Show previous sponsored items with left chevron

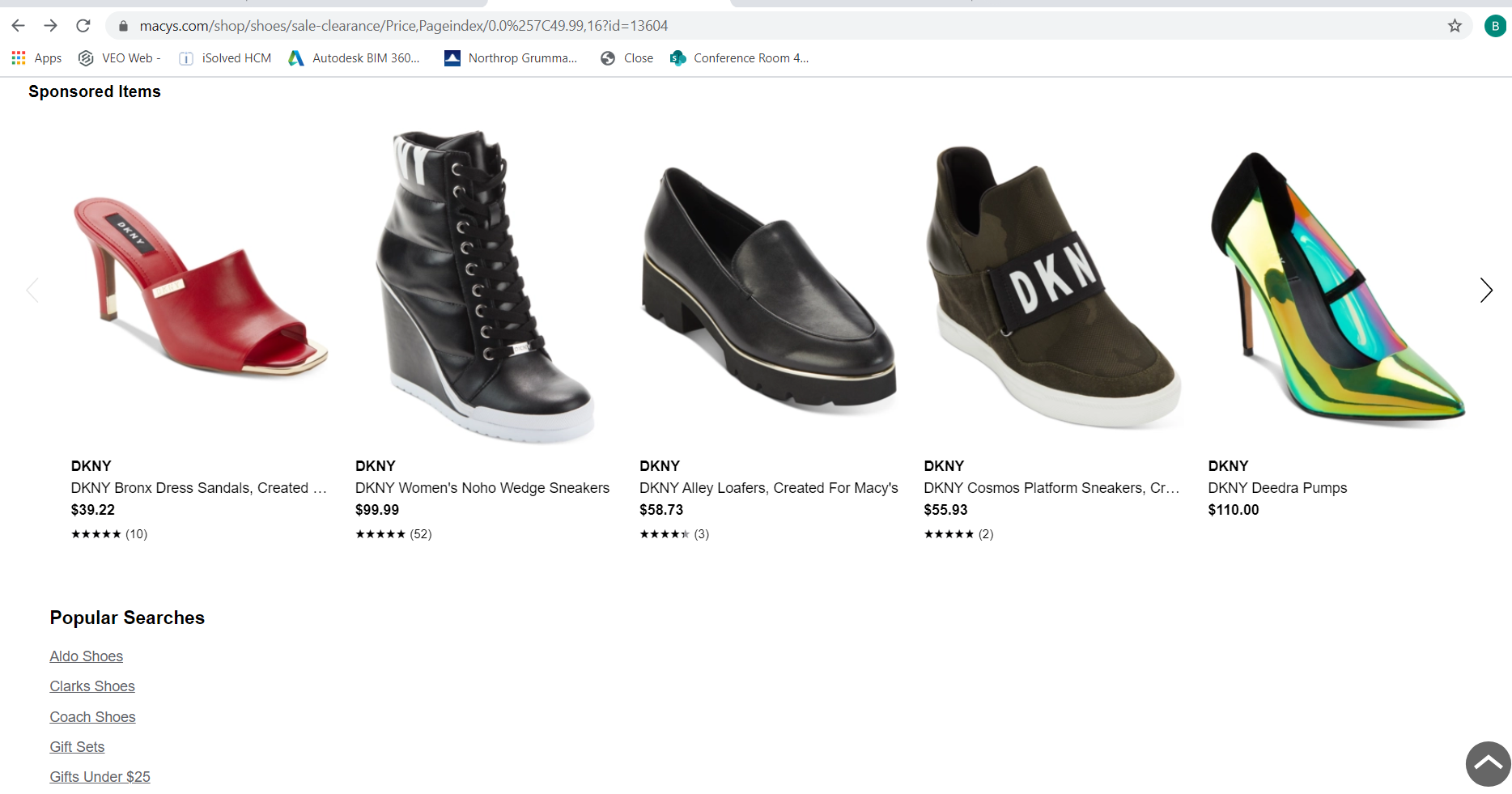tap(32, 290)
